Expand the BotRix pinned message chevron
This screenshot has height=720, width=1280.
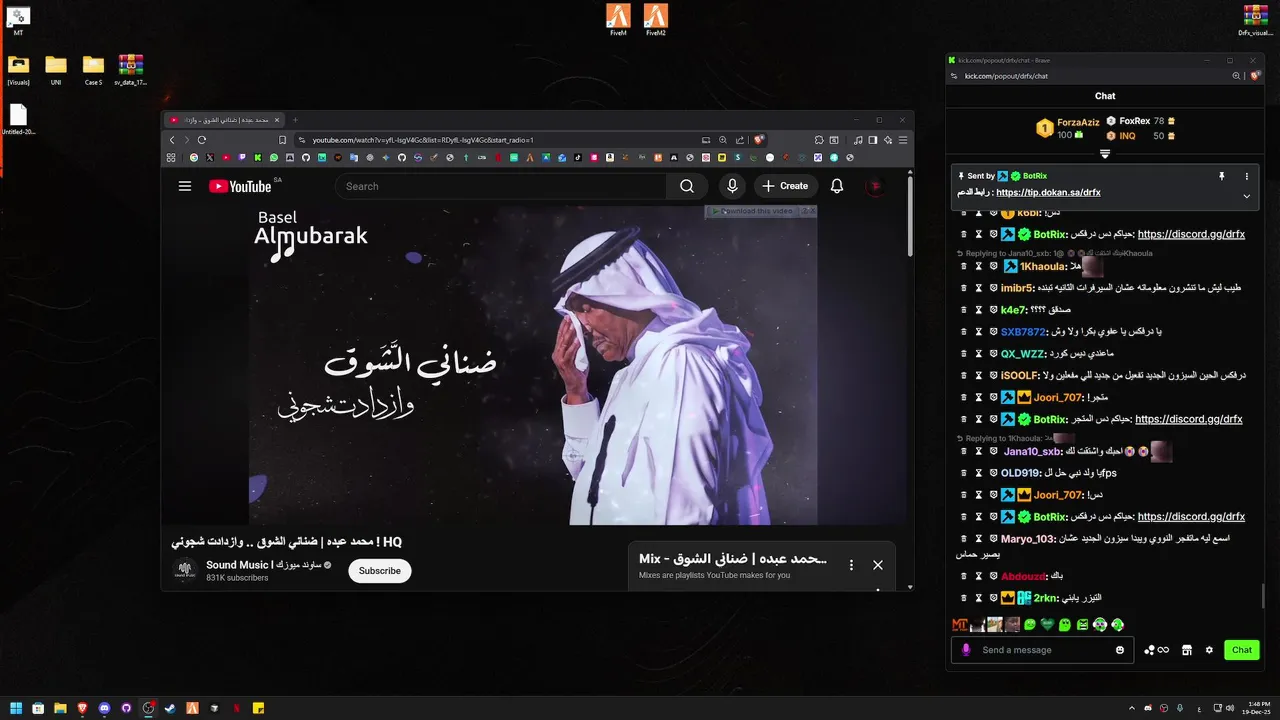[x=1247, y=196]
